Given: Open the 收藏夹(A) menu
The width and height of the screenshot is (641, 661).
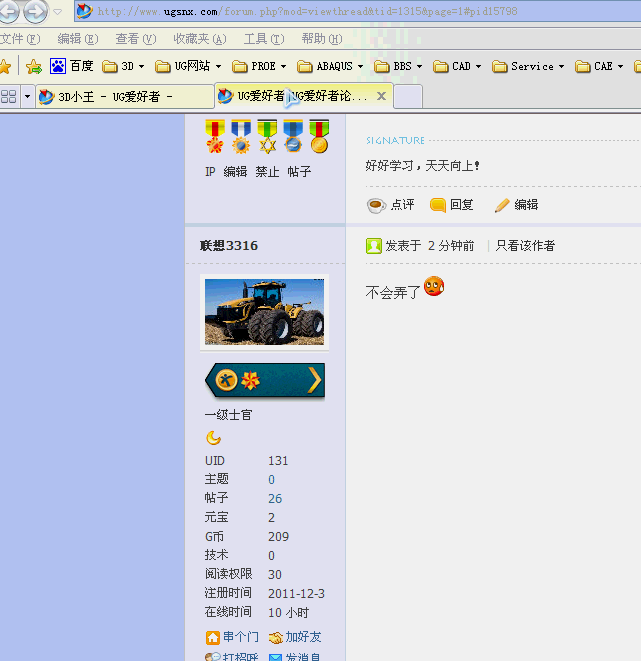Looking at the screenshot, I should point(200,39).
